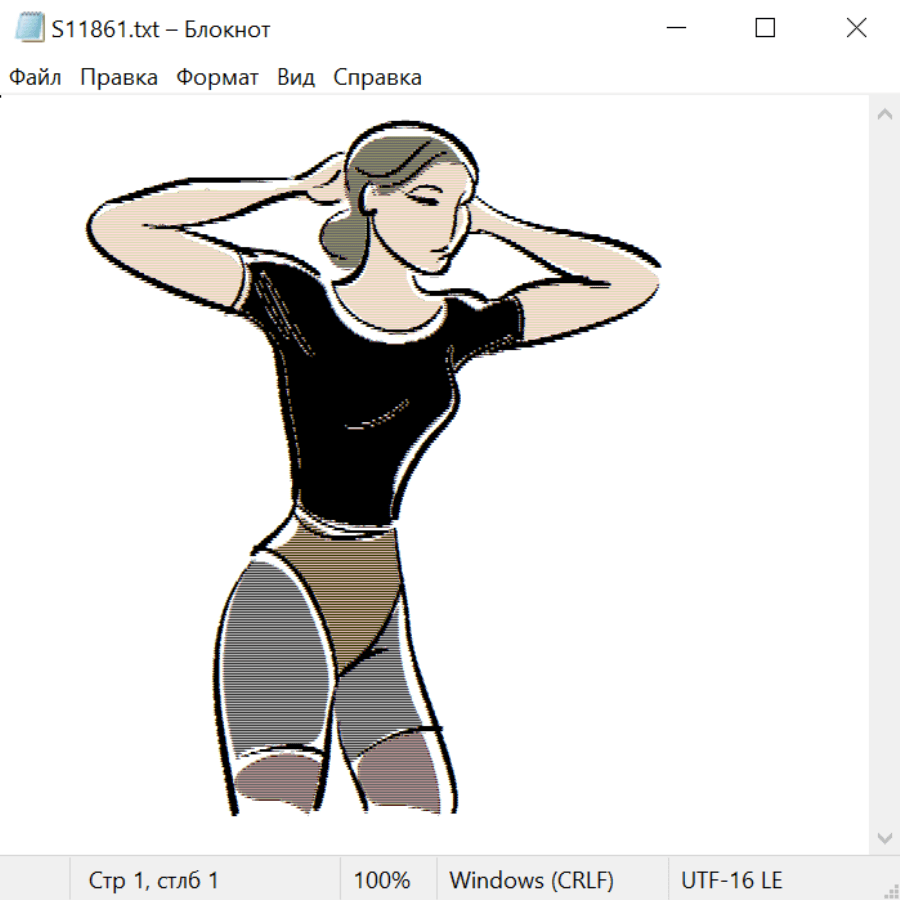Click the Windows (CRLF) line ending field
This screenshot has width=900, height=900.
[x=531, y=881]
